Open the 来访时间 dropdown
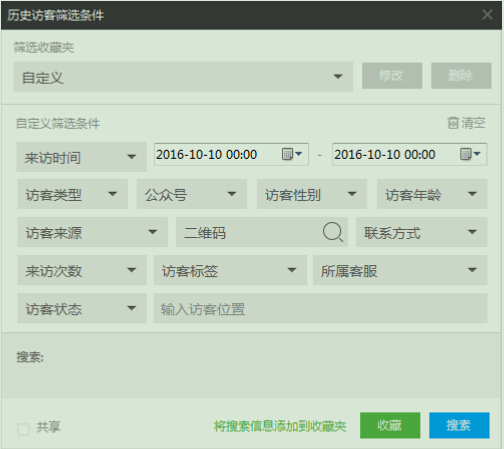The width and height of the screenshot is (504, 449). pos(82,157)
